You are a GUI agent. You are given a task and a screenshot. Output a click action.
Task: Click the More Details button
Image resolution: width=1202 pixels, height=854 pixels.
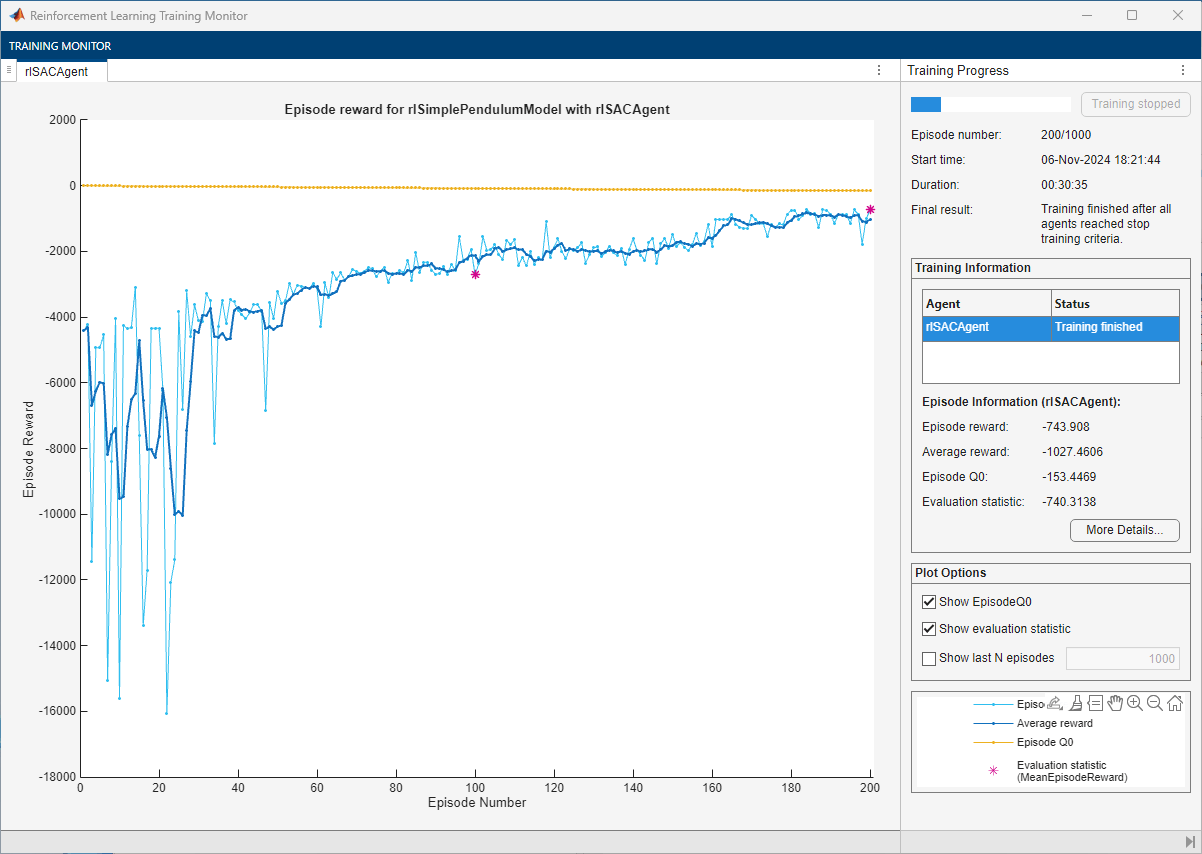coord(1124,530)
